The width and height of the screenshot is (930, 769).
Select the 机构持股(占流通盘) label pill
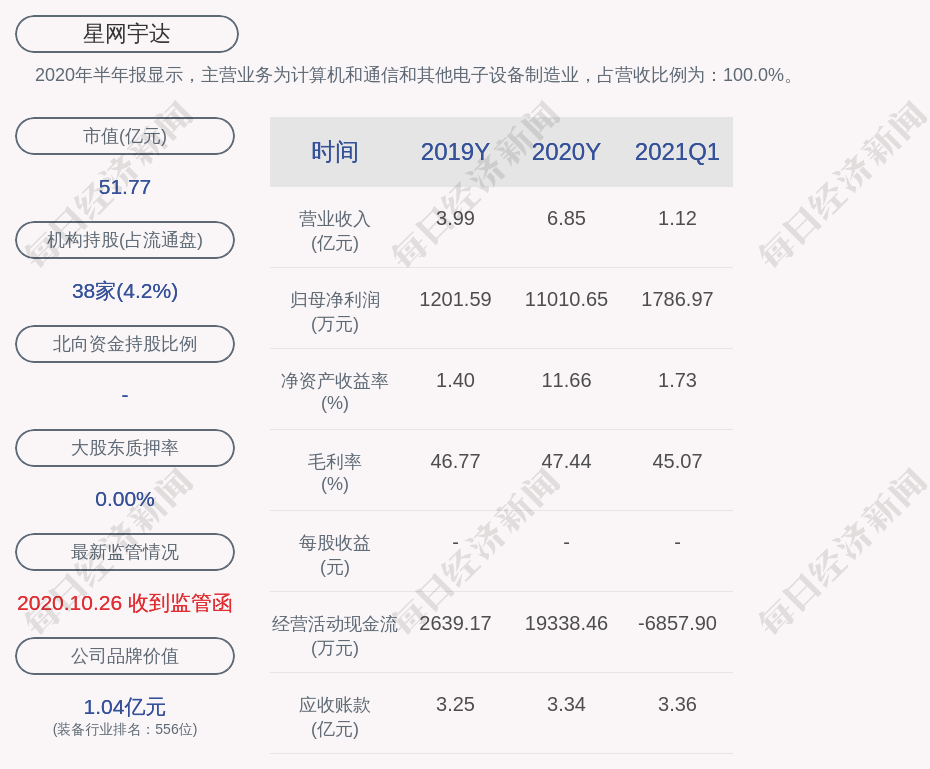(x=125, y=240)
